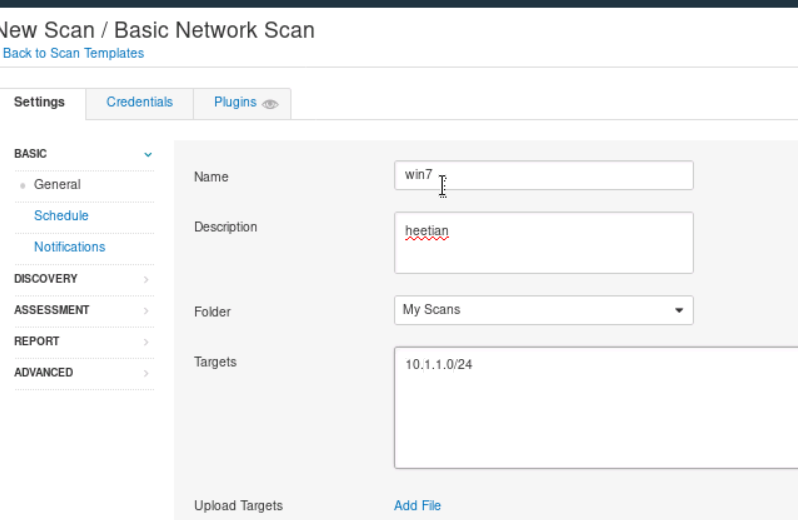Click into the Description text area

(x=543, y=243)
